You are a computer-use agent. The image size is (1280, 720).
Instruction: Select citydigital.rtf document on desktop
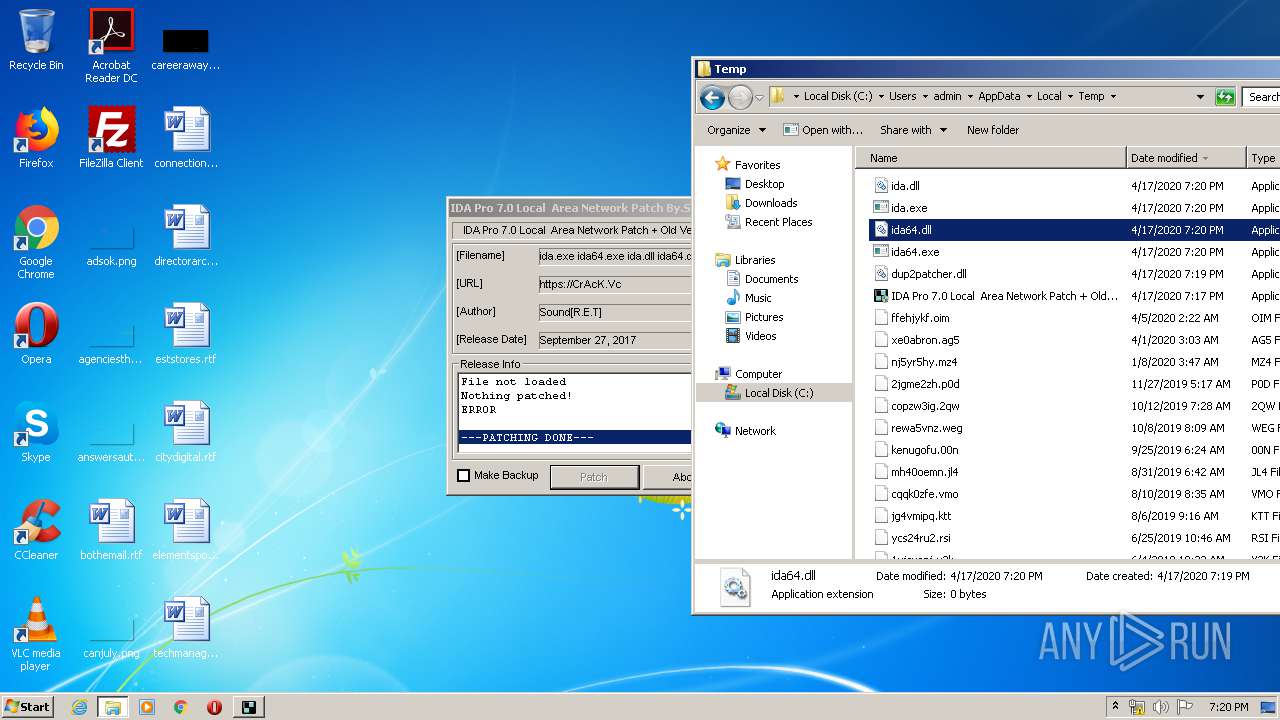point(186,432)
